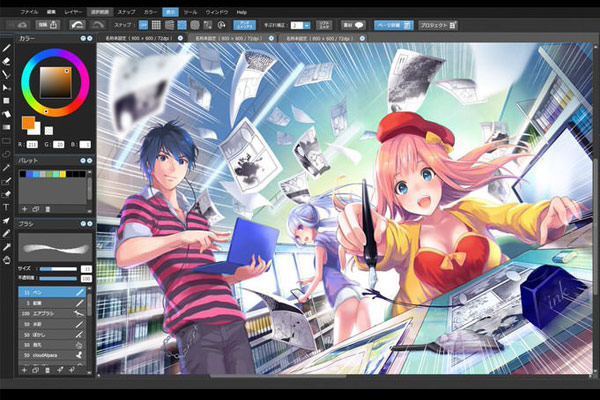Delete palette color trash icon

(x=47, y=209)
